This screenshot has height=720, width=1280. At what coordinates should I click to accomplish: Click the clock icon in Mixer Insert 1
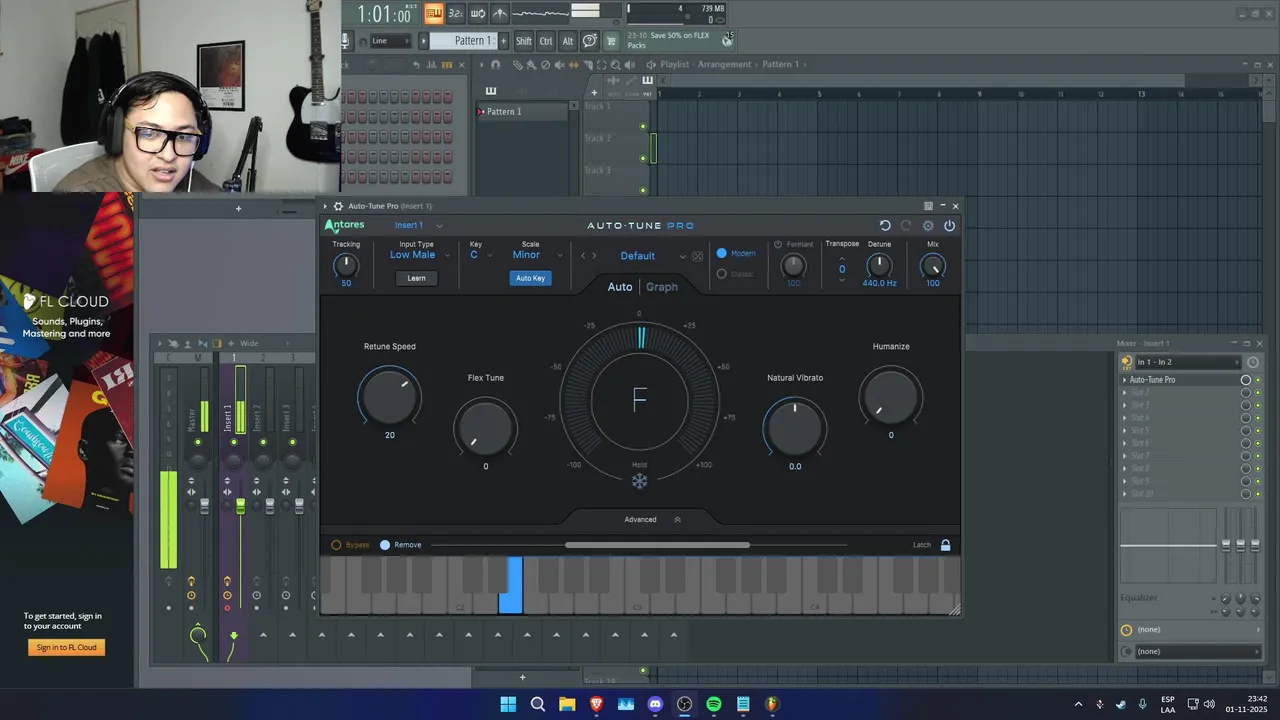click(x=1253, y=362)
